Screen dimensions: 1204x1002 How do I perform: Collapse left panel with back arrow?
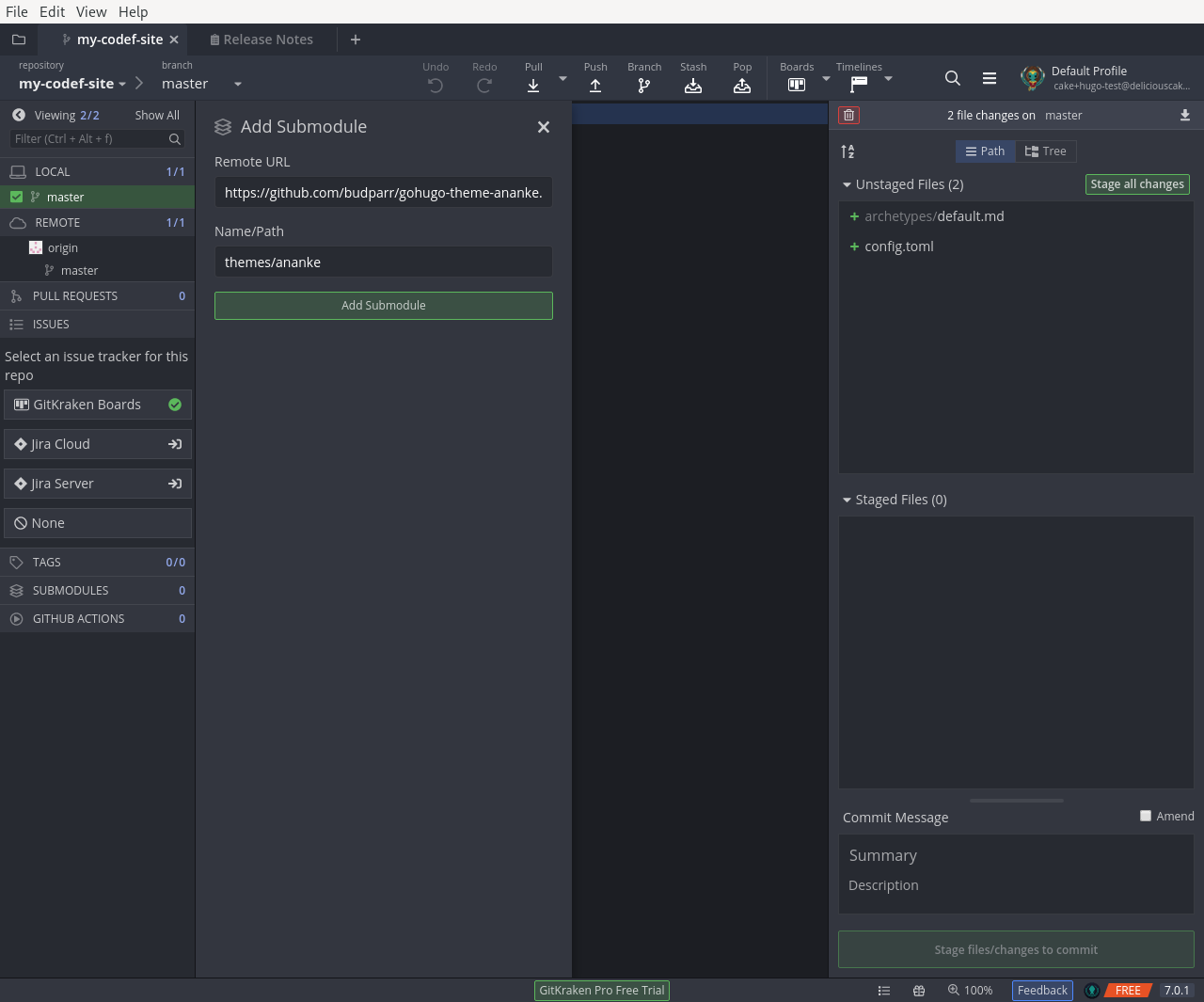19,115
